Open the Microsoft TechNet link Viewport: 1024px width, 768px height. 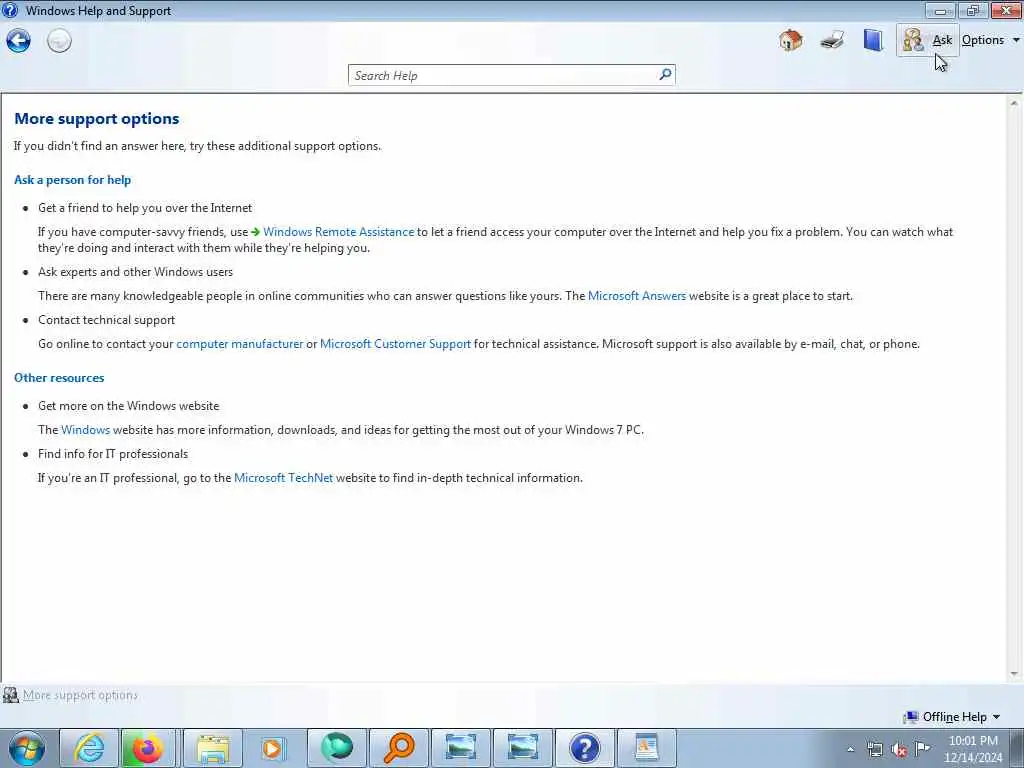pyautogui.click(x=283, y=478)
